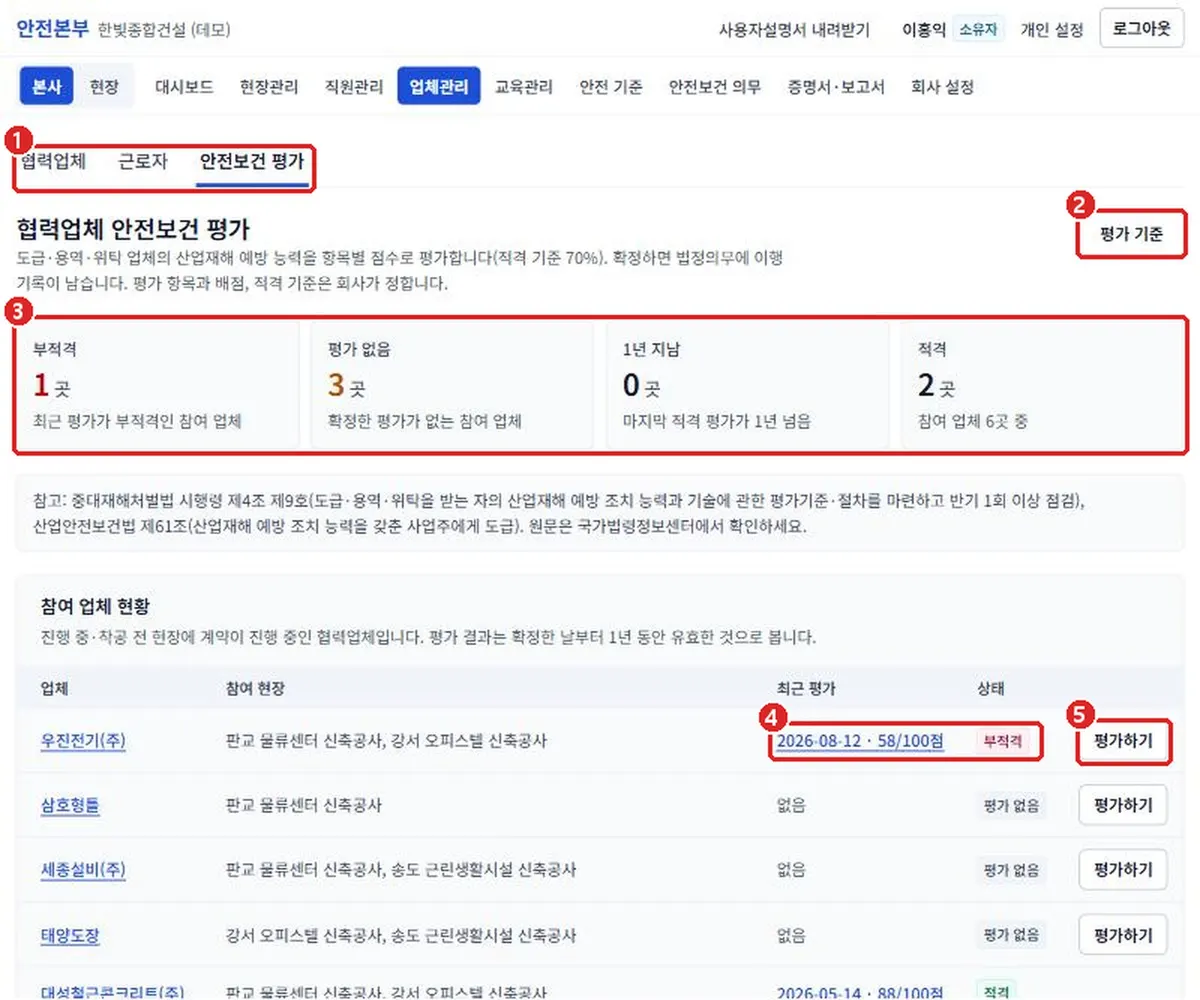Click the 부적격 1곳 summary card
1200x1000 pixels.
point(158,384)
